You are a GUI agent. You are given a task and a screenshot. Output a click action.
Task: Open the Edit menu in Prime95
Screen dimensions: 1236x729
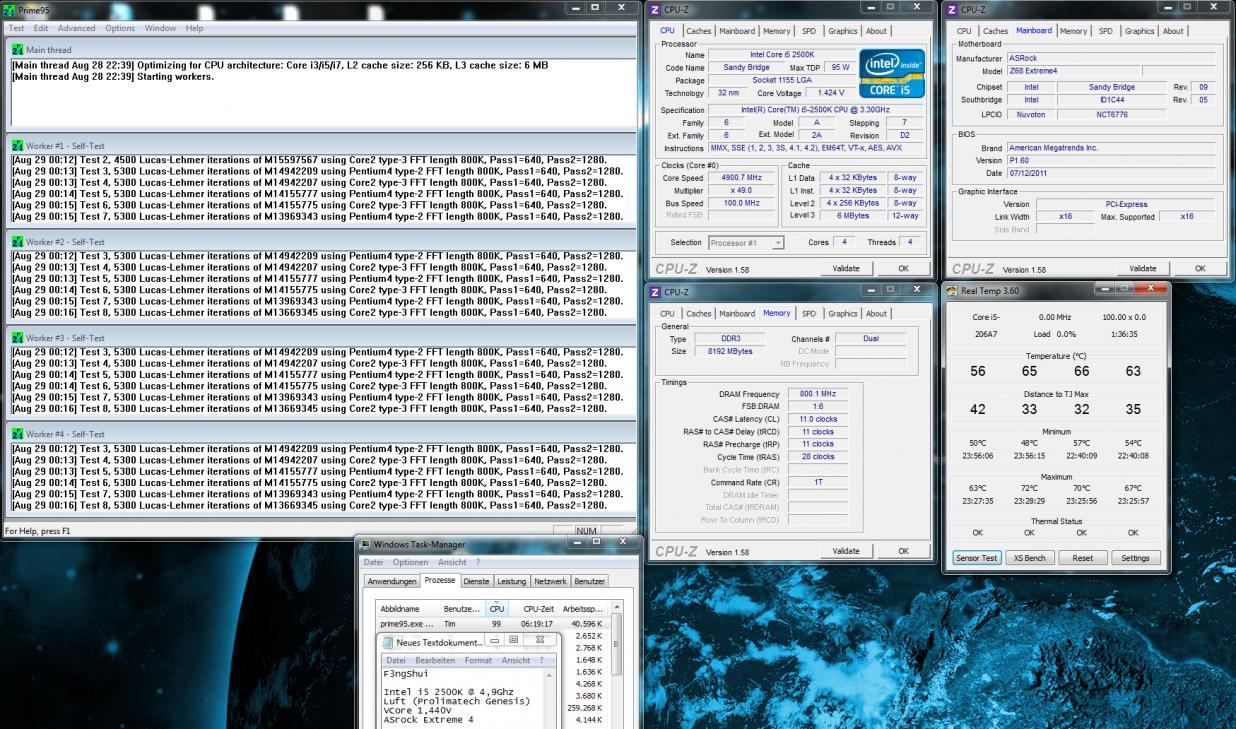41,28
